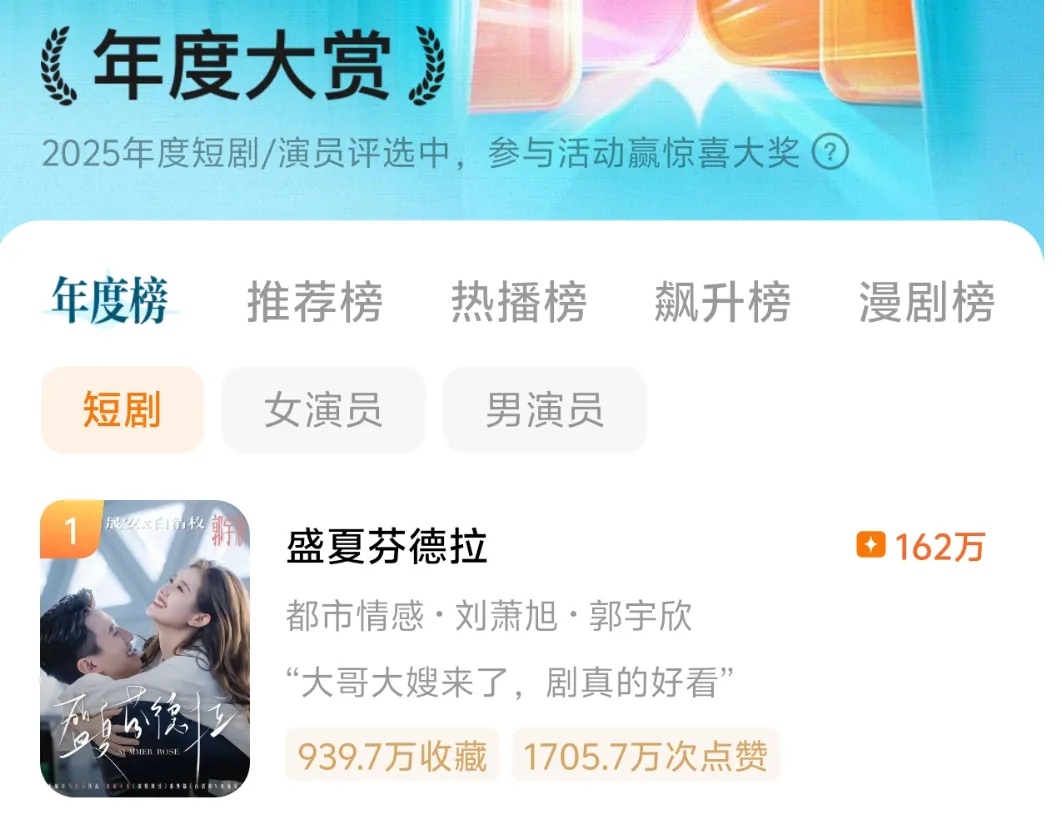1062x824 pixels.
Task: Tap the 年度大赏 banner heading
Action: click(x=242, y=66)
